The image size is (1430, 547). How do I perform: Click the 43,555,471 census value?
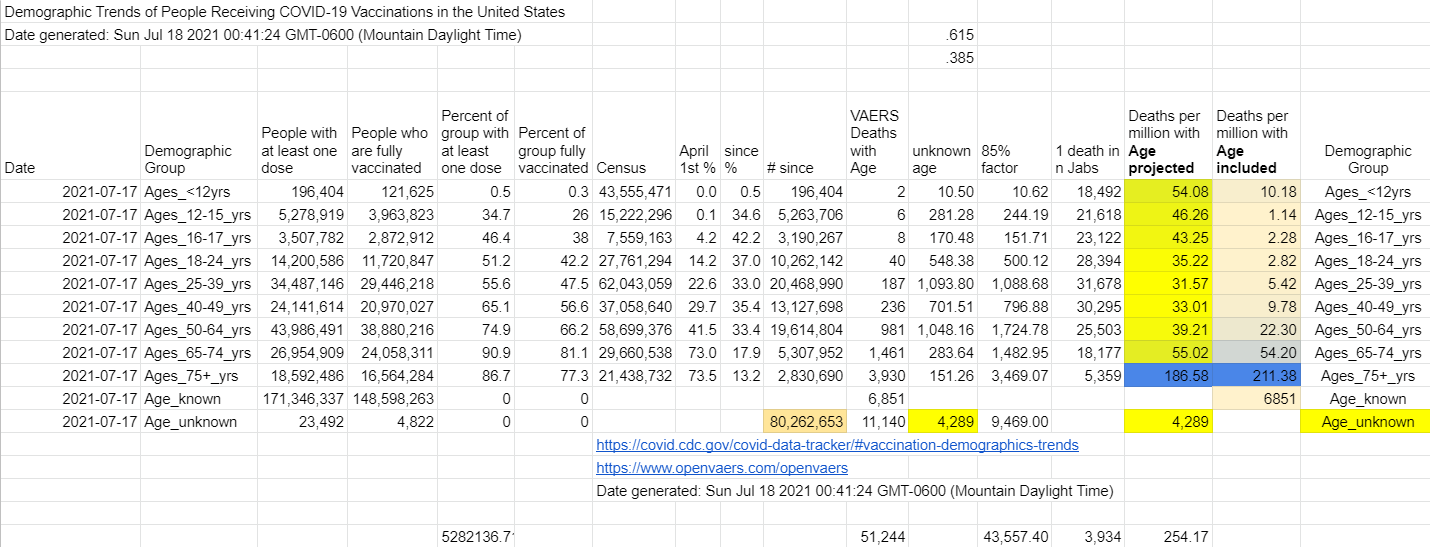[x=634, y=192]
